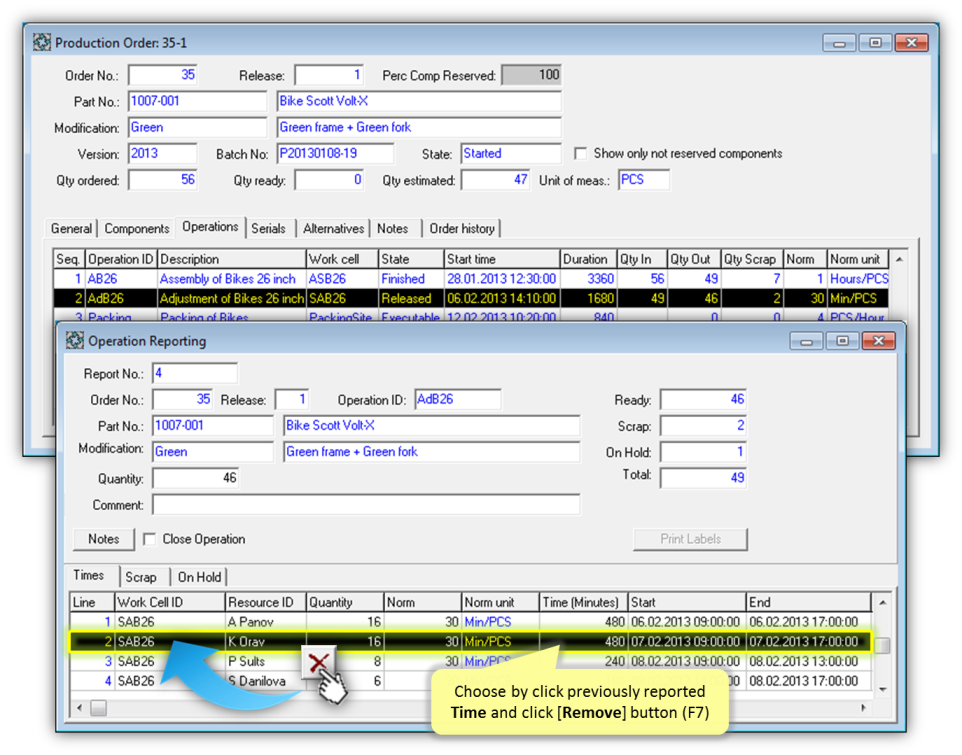Click the Comment field
The height and width of the screenshot is (755, 962).
(x=366, y=505)
